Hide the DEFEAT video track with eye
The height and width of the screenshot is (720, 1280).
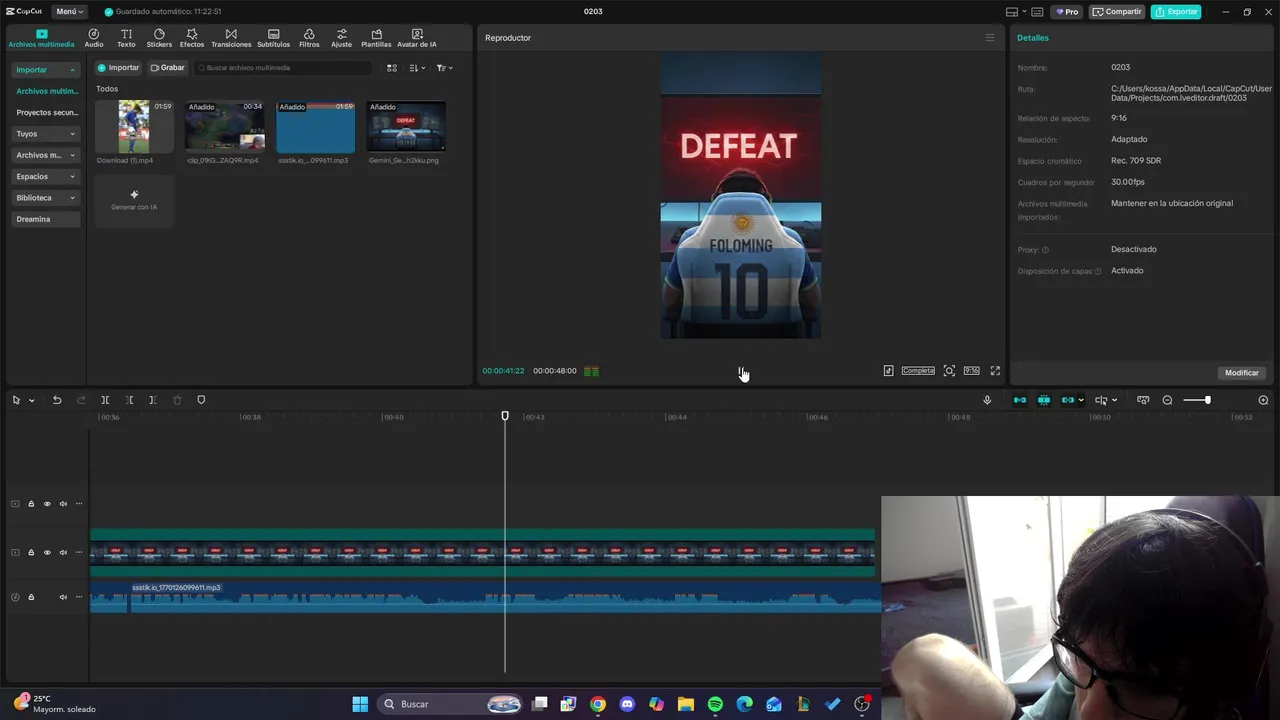tap(47, 553)
